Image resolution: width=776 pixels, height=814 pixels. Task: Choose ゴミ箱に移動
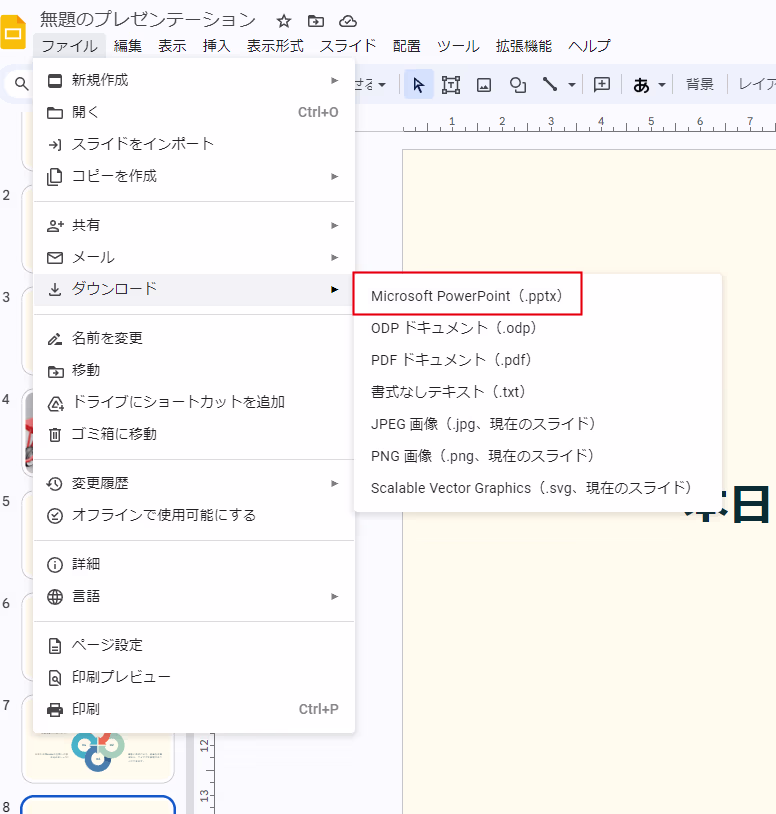pos(194,435)
